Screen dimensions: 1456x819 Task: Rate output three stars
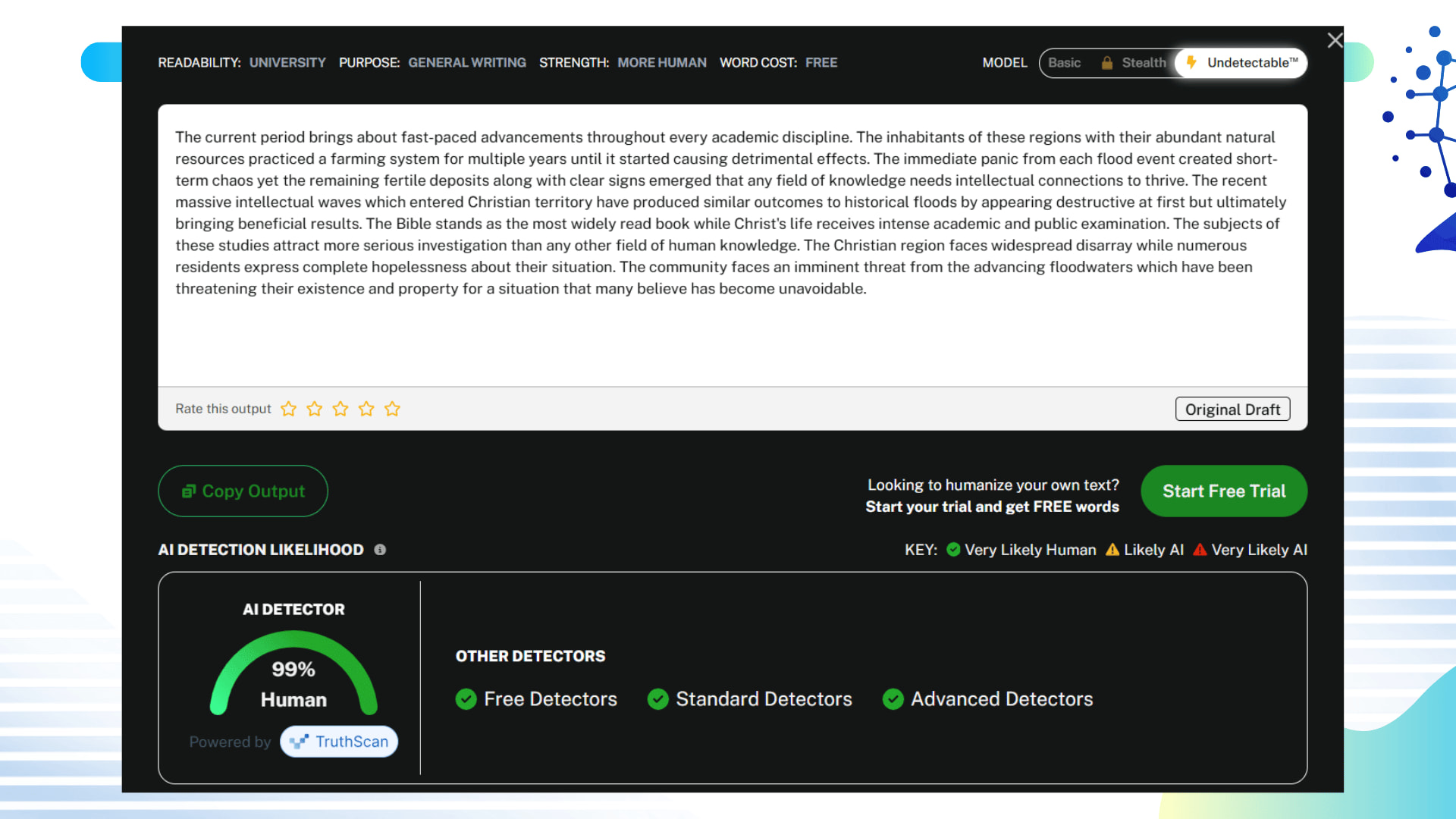[x=340, y=409]
